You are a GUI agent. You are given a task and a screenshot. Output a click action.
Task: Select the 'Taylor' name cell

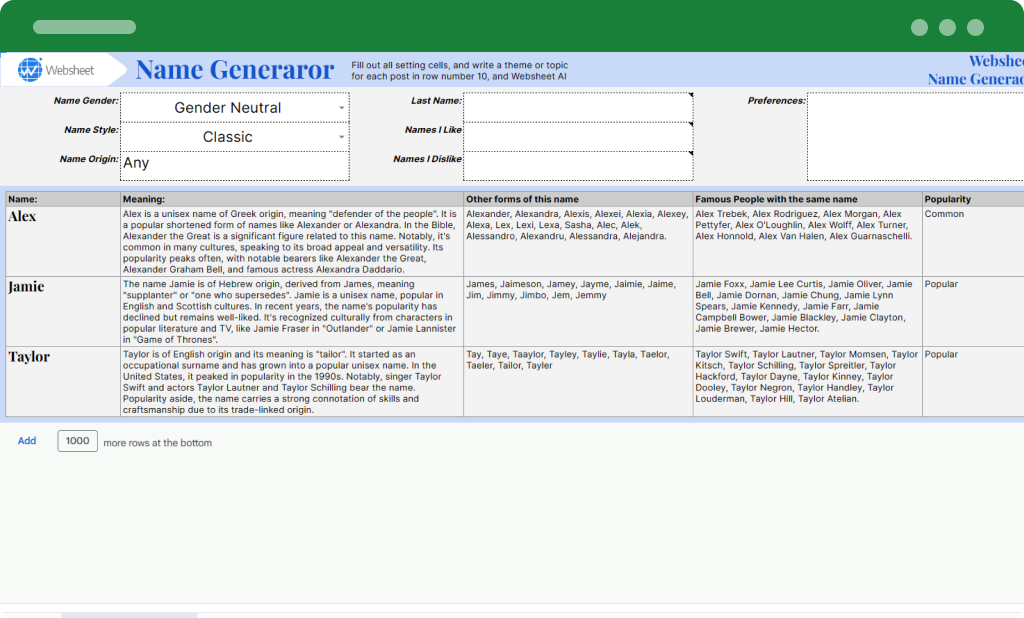point(63,382)
